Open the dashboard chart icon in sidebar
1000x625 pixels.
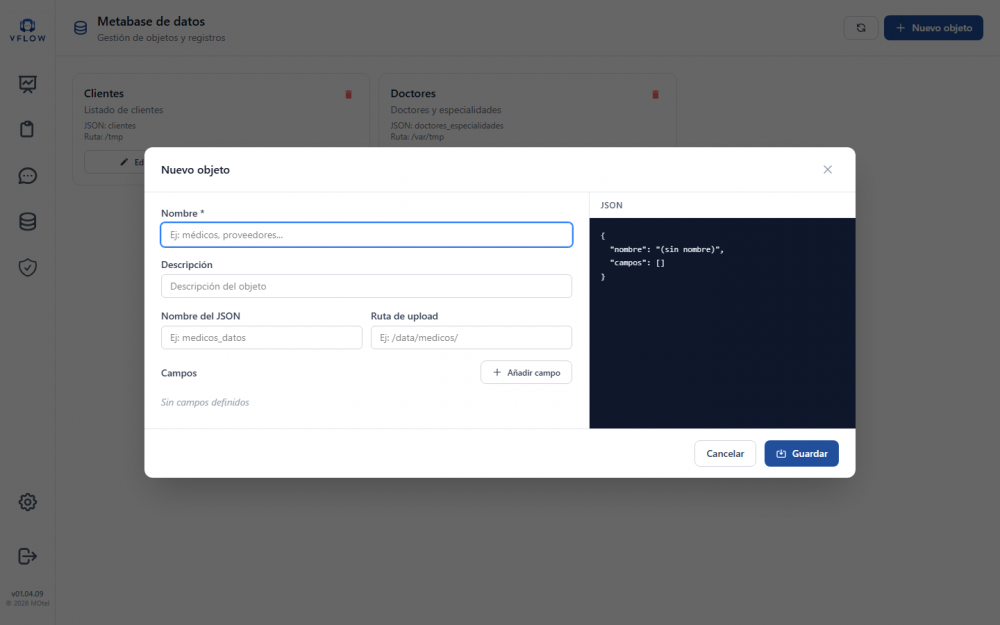(27, 84)
